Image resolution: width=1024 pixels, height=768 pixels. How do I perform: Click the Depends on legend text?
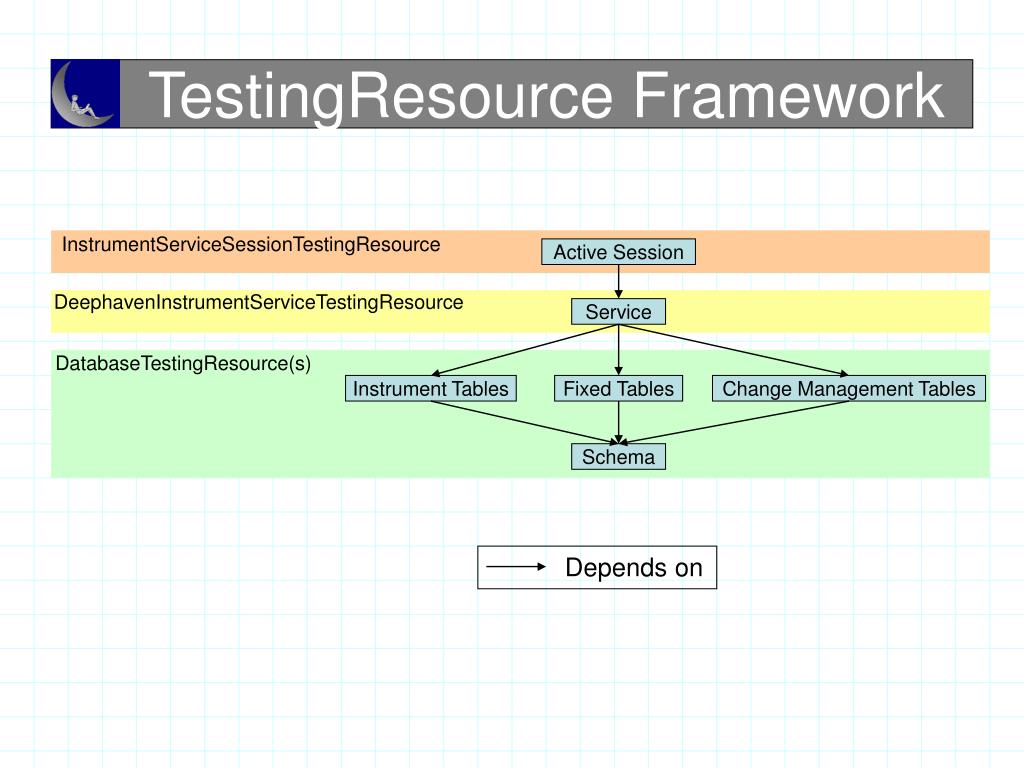pyautogui.click(x=633, y=568)
